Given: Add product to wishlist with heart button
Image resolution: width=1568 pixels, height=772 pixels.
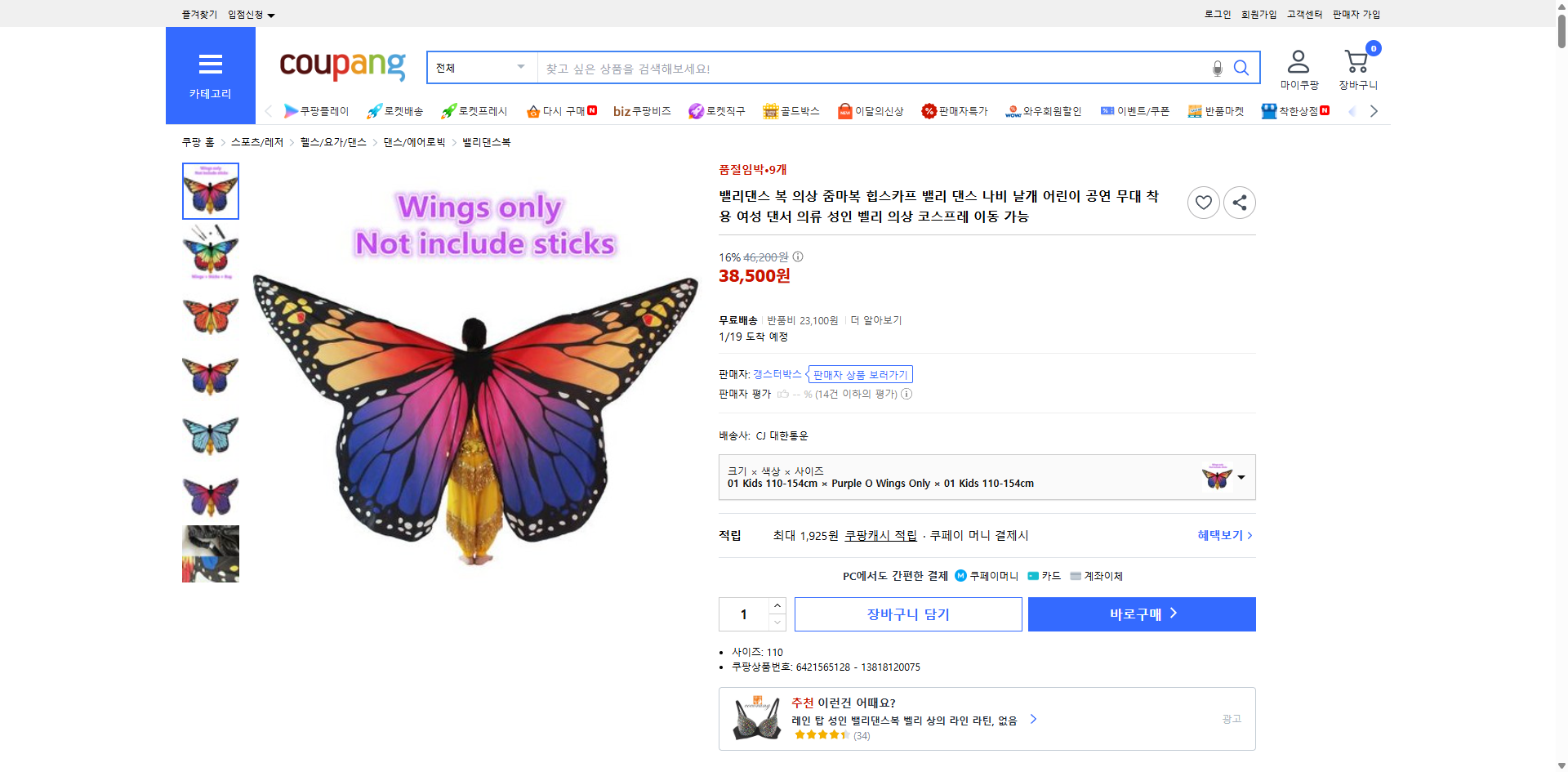Looking at the screenshot, I should (1202, 202).
